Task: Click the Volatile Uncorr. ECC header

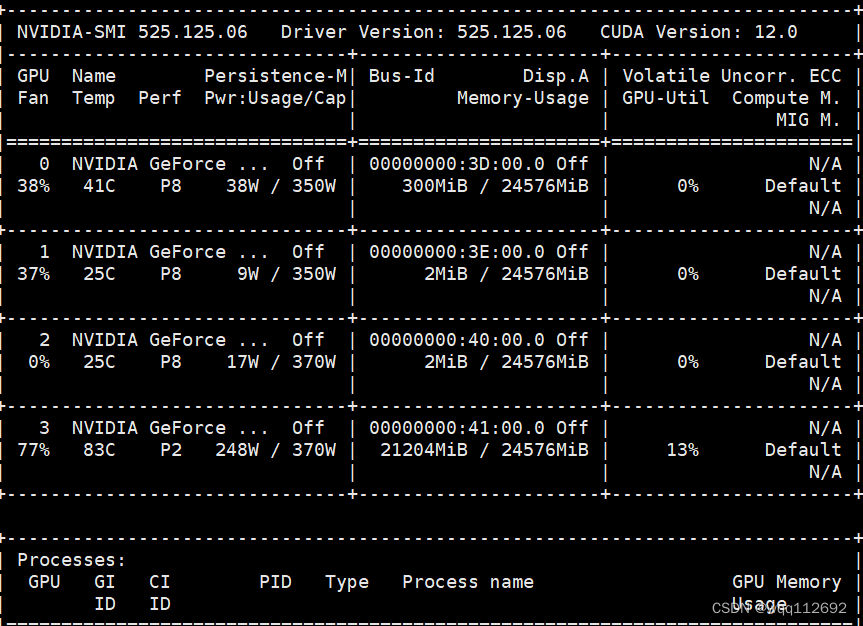Action: [732, 76]
